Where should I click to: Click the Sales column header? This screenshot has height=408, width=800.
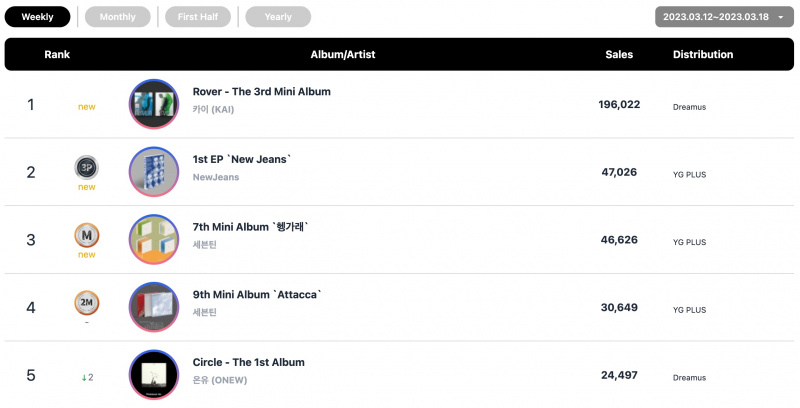tap(619, 55)
